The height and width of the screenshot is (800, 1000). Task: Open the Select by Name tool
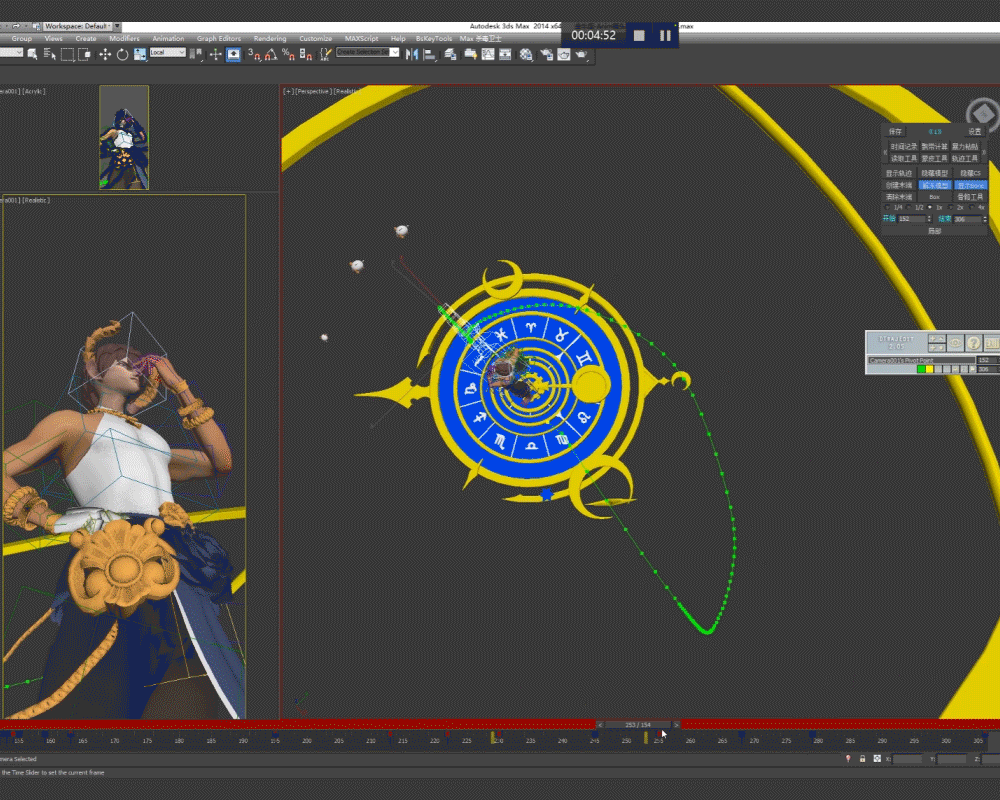click(49, 55)
